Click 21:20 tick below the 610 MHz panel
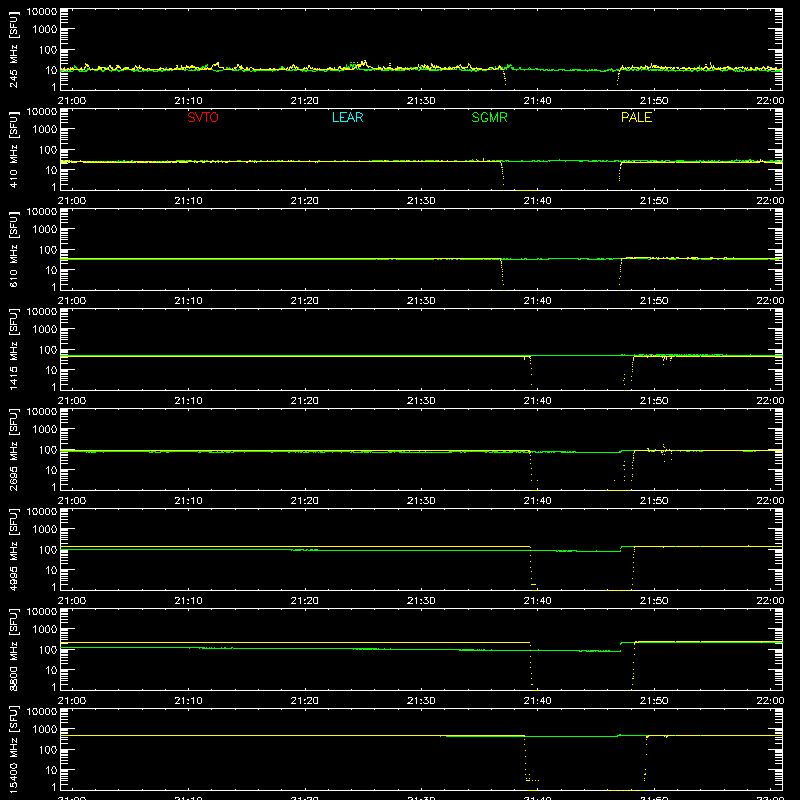The width and height of the screenshot is (800, 800). coord(305,301)
